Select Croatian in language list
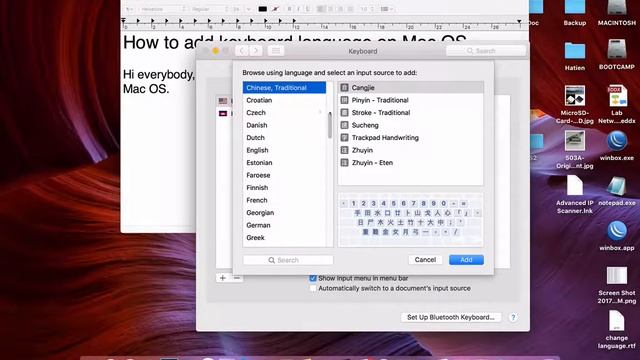The image size is (640, 360). [284, 100]
